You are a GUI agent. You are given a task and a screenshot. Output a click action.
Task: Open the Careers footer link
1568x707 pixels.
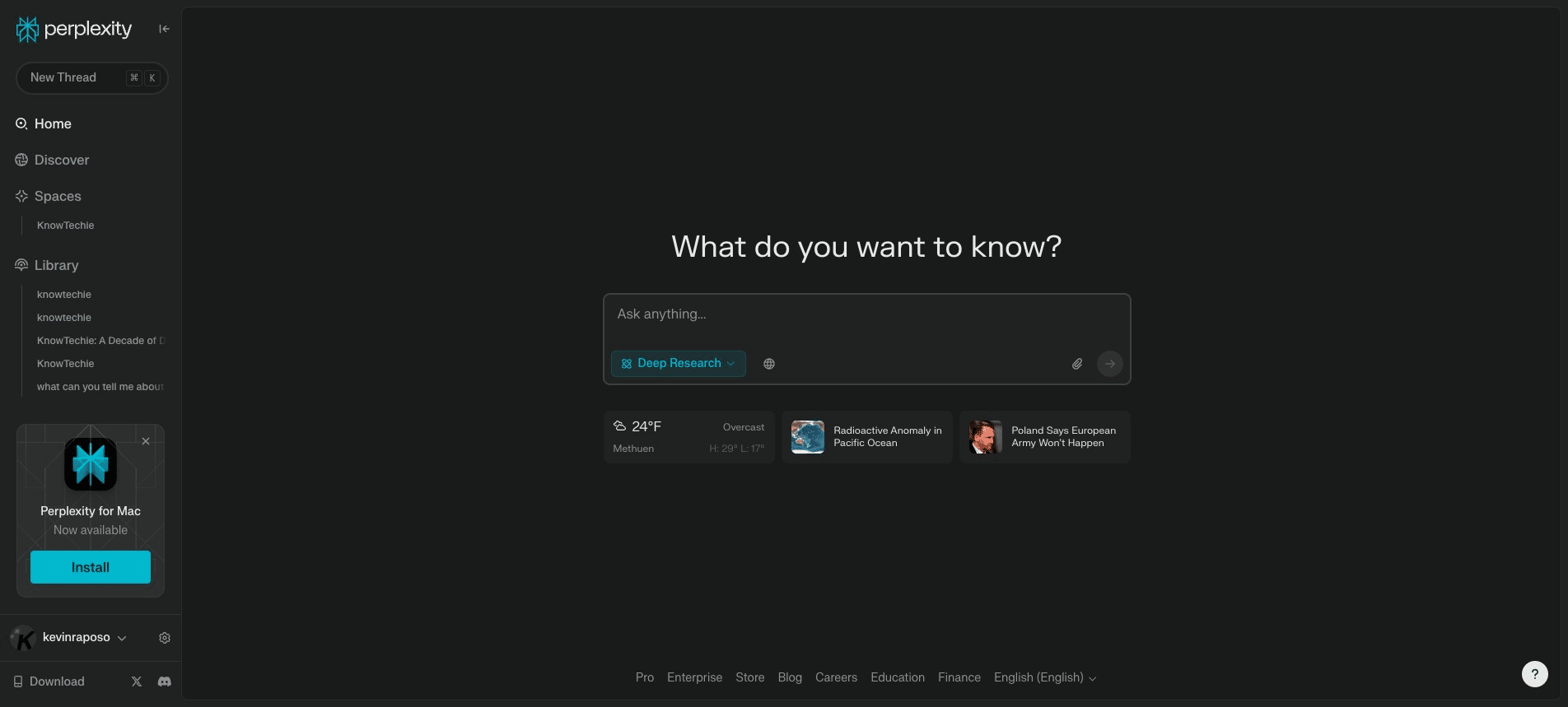click(836, 677)
